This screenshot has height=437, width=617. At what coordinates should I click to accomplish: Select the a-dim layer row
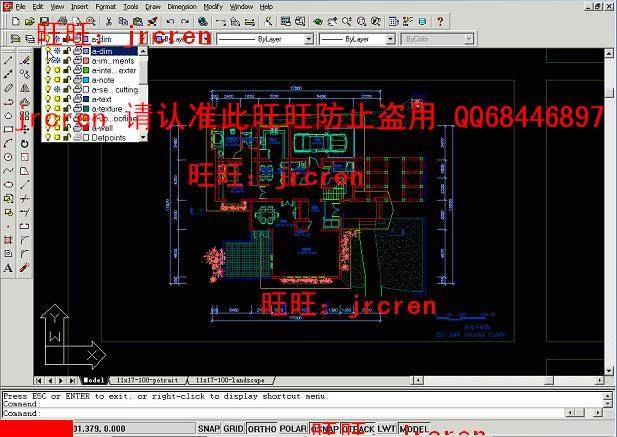pos(91,51)
